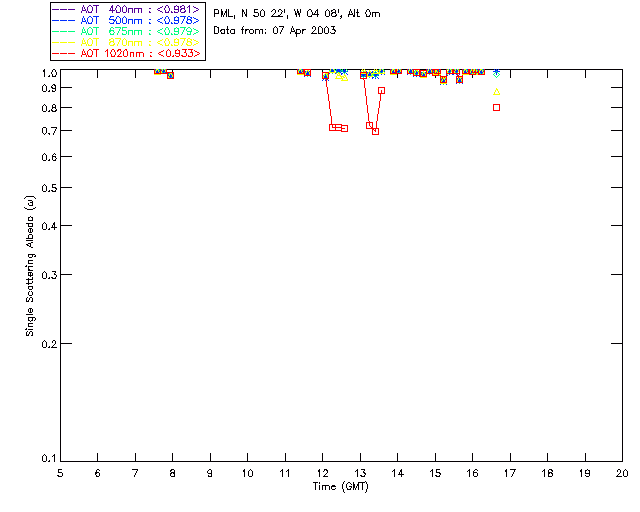
Task: Click the time-axis tick label 20
Action: click(x=622, y=474)
